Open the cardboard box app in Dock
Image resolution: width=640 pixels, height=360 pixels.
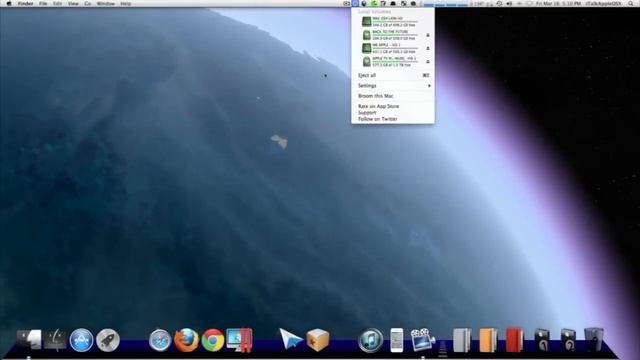(318, 340)
